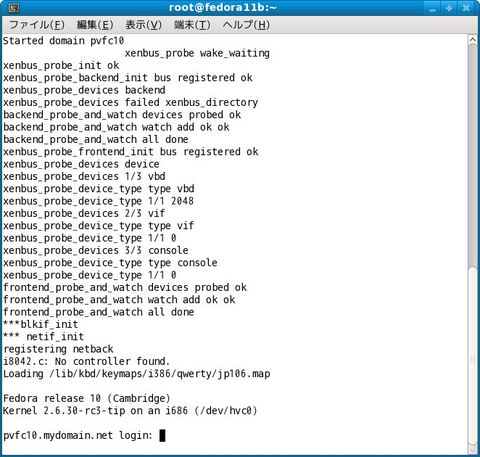Click the scrollbar up arrow
The image size is (480, 457).
click(x=473, y=40)
